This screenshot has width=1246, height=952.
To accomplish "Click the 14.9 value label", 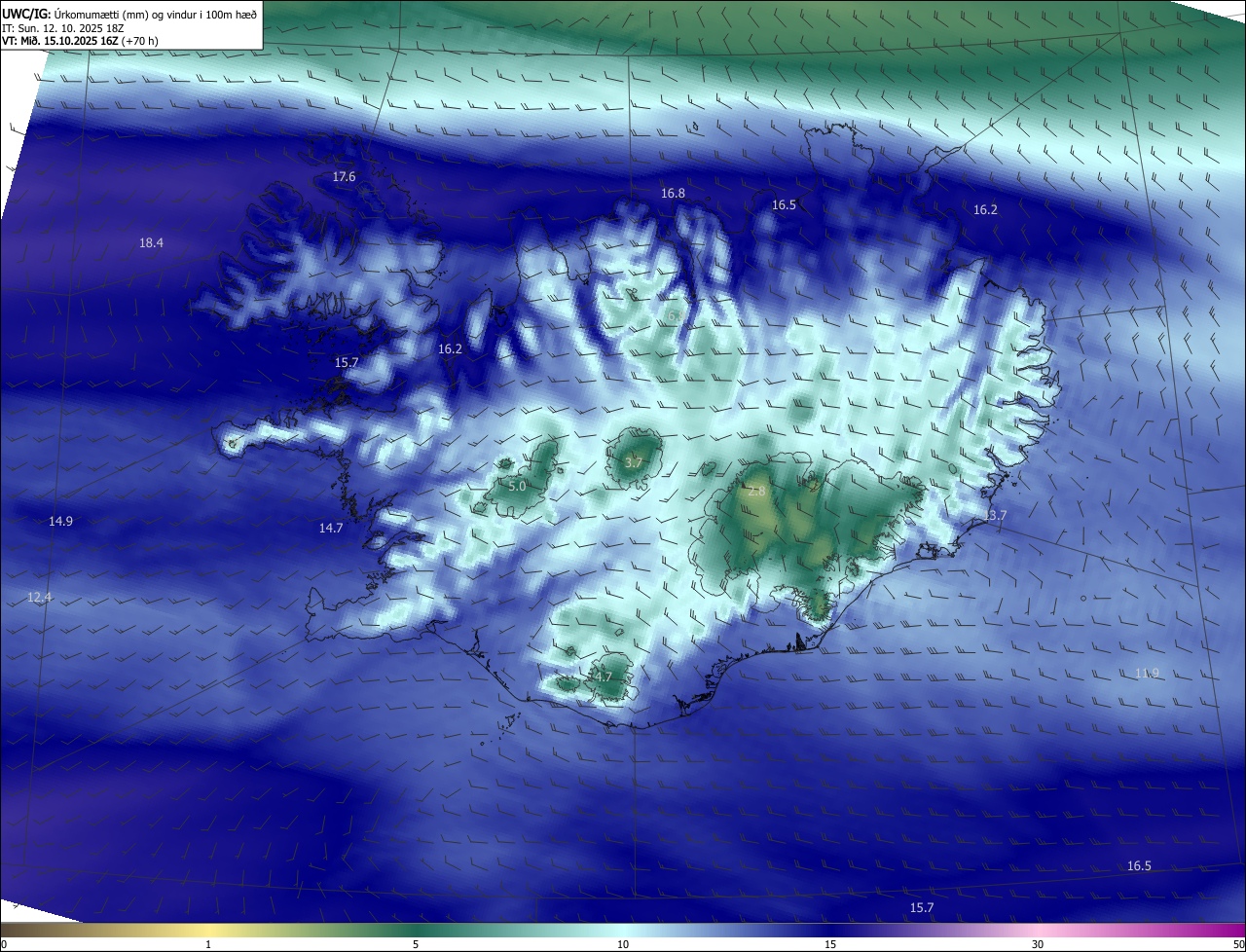I will [60, 522].
